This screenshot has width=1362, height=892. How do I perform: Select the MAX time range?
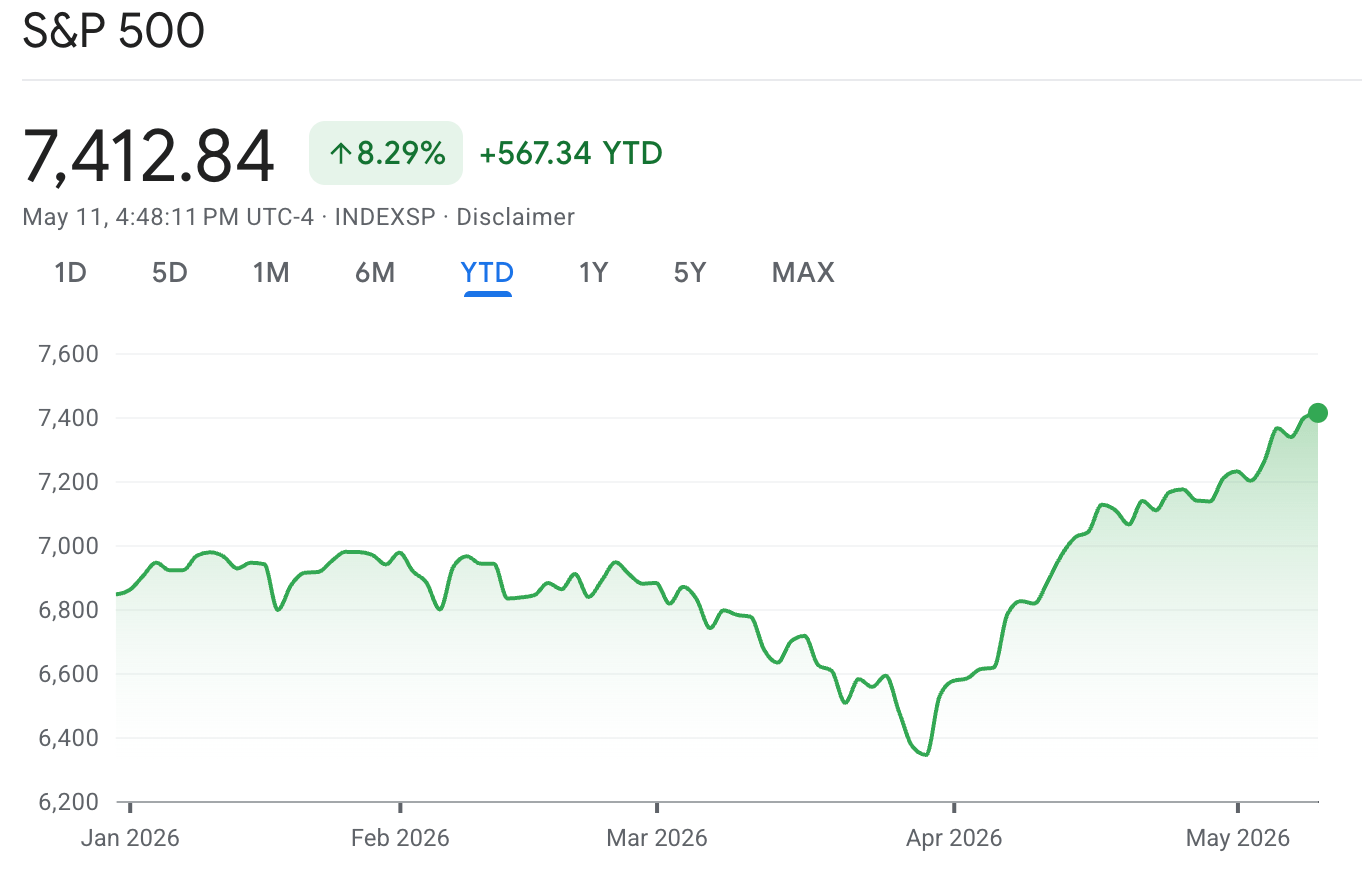803,272
